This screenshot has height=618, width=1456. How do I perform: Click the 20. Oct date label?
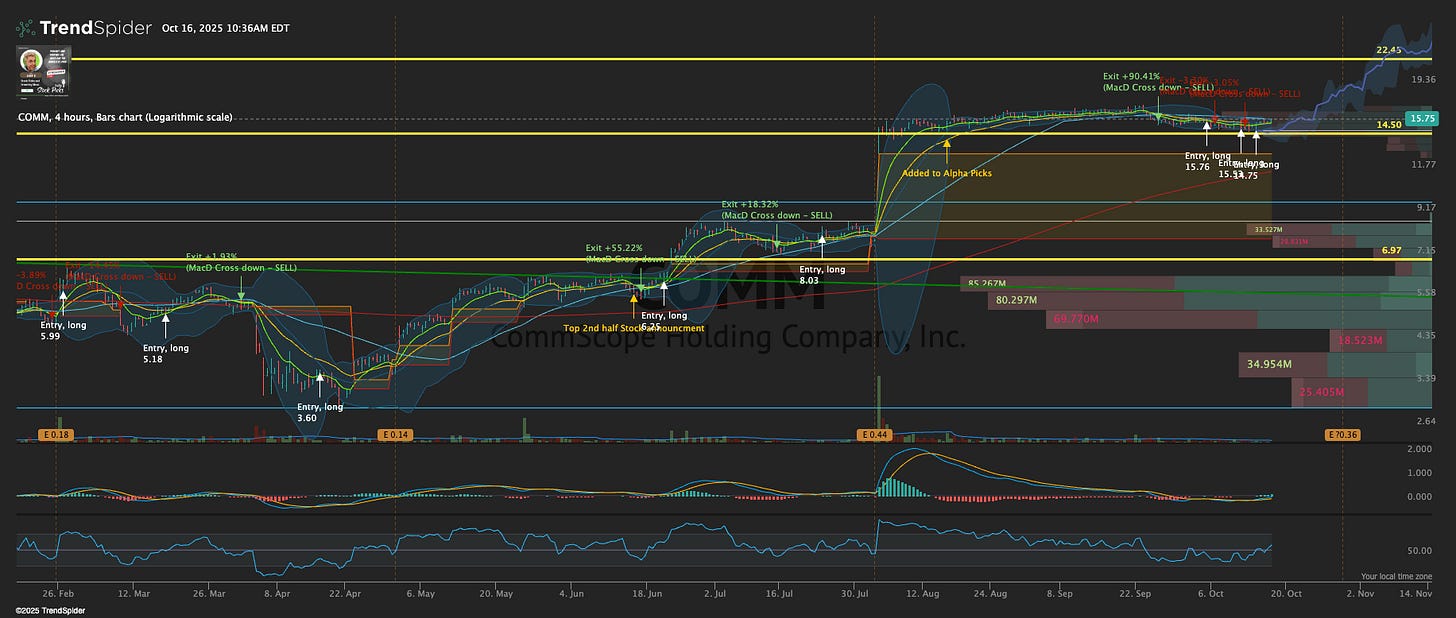(1287, 594)
